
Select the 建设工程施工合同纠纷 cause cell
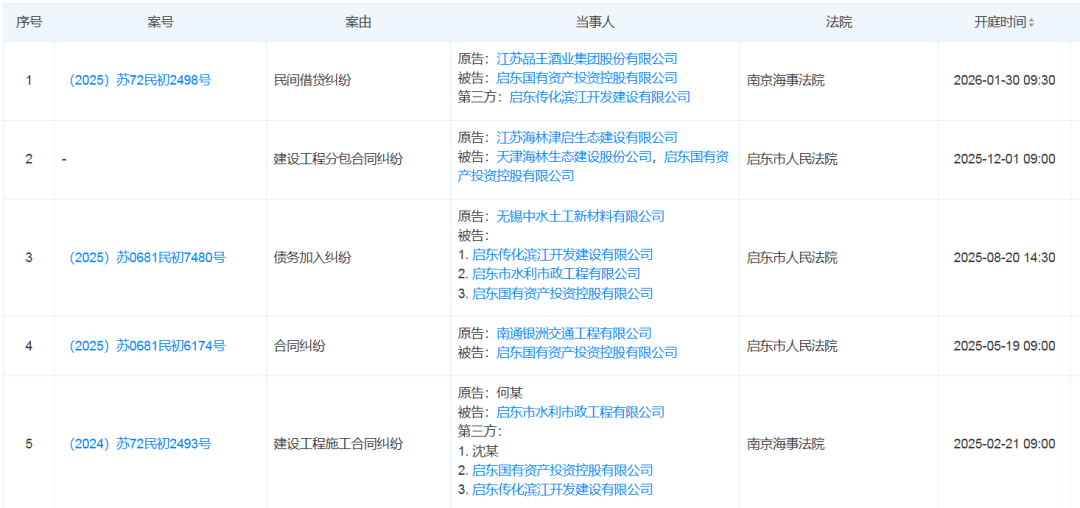click(338, 444)
